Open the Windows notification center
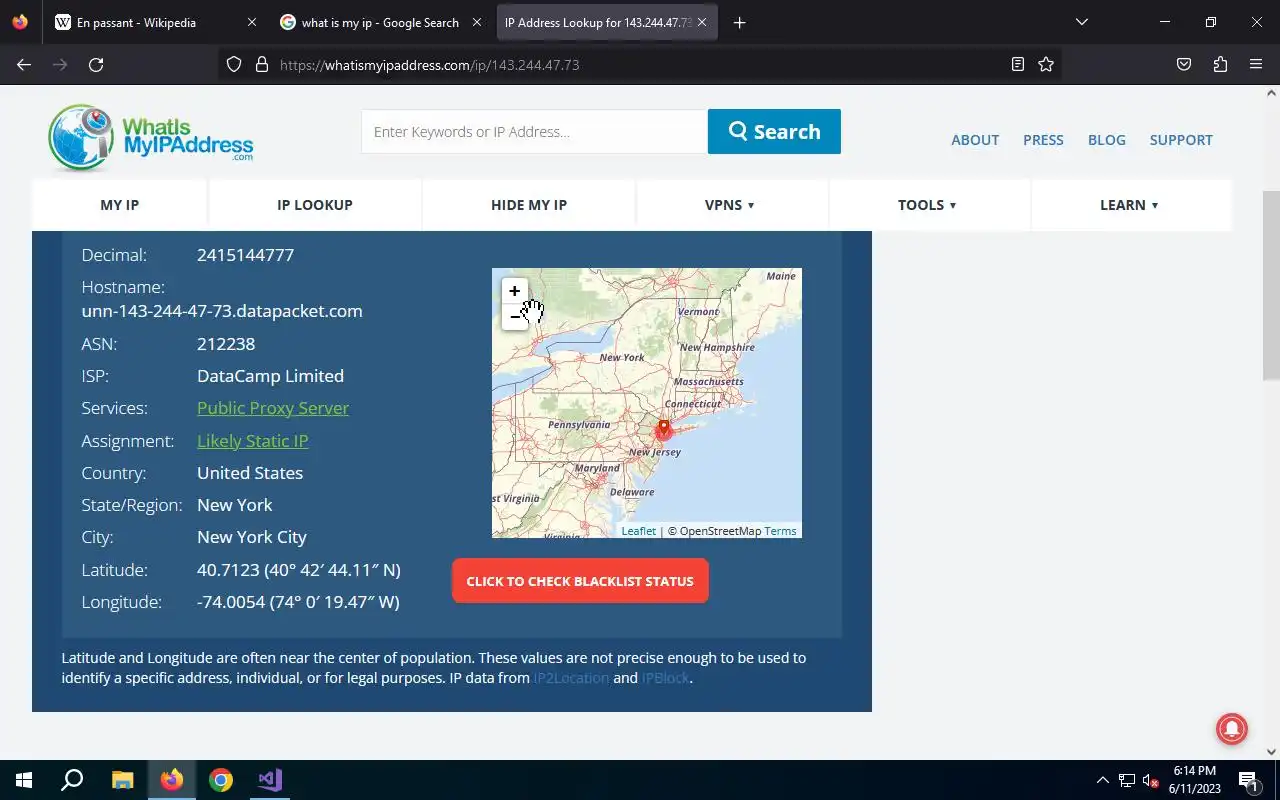This screenshot has width=1280, height=800. pyautogui.click(x=1249, y=780)
